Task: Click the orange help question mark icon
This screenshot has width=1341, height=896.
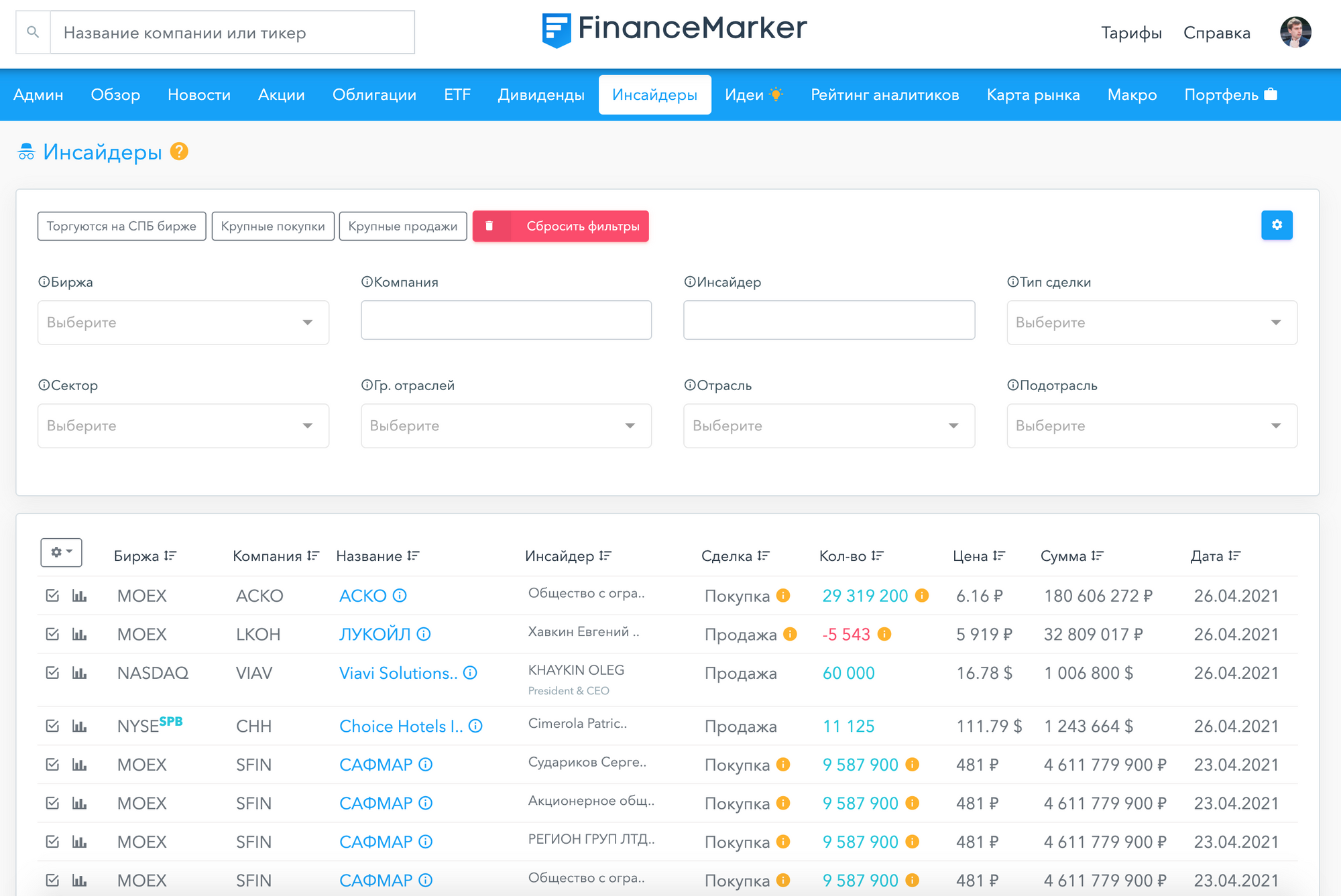Action: (x=179, y=151)
